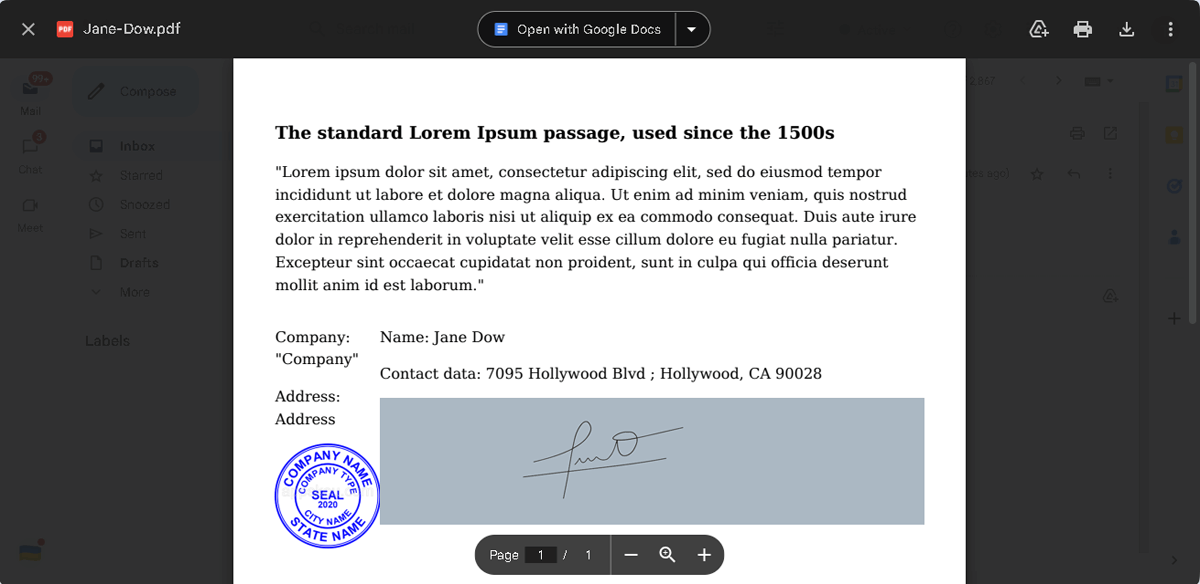
Task: Print the Jane-Dow.pdf document
Action: pos(1082,29)
